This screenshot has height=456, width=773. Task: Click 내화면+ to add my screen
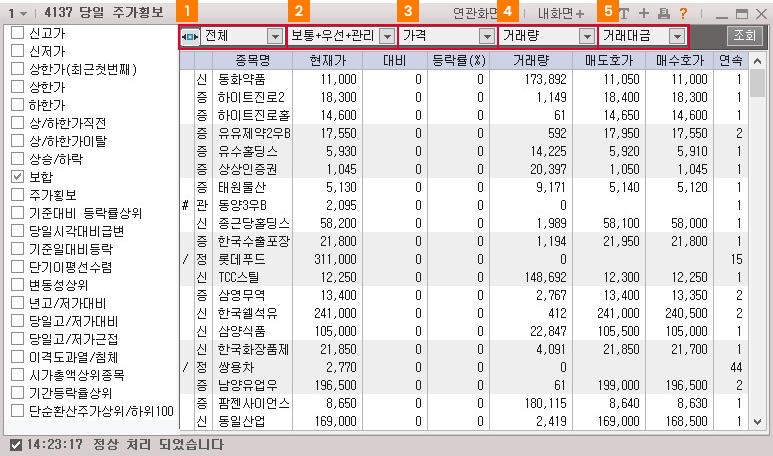[x=561, y=13]
